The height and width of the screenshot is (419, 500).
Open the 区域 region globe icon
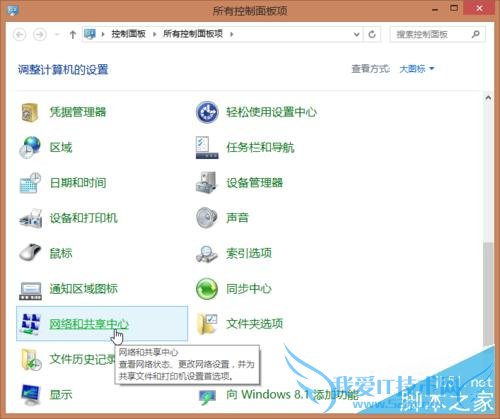30,147
